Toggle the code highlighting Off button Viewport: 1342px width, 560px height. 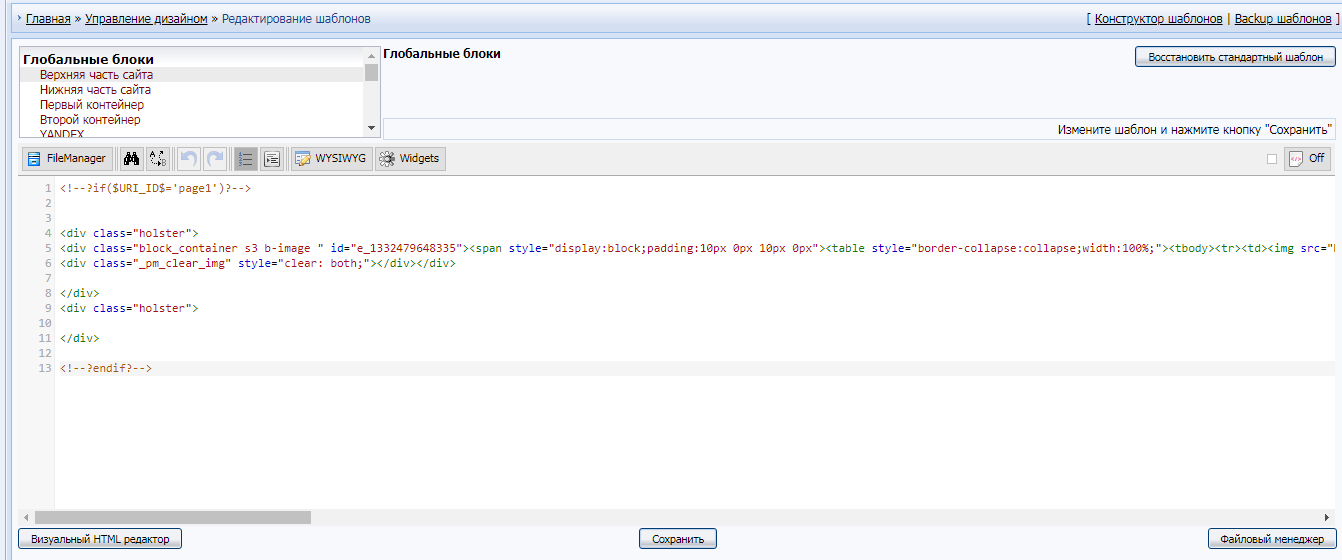1307,158
